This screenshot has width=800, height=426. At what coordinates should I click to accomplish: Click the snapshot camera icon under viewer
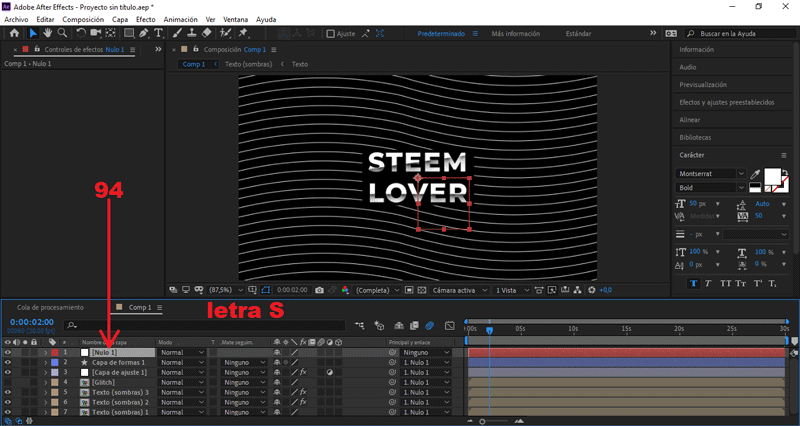(319, 290)
